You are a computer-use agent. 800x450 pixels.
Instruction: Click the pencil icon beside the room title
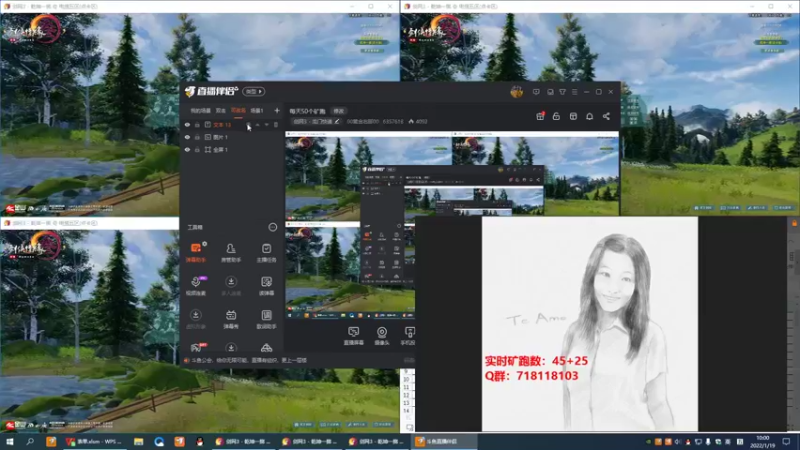click(337, 121)
